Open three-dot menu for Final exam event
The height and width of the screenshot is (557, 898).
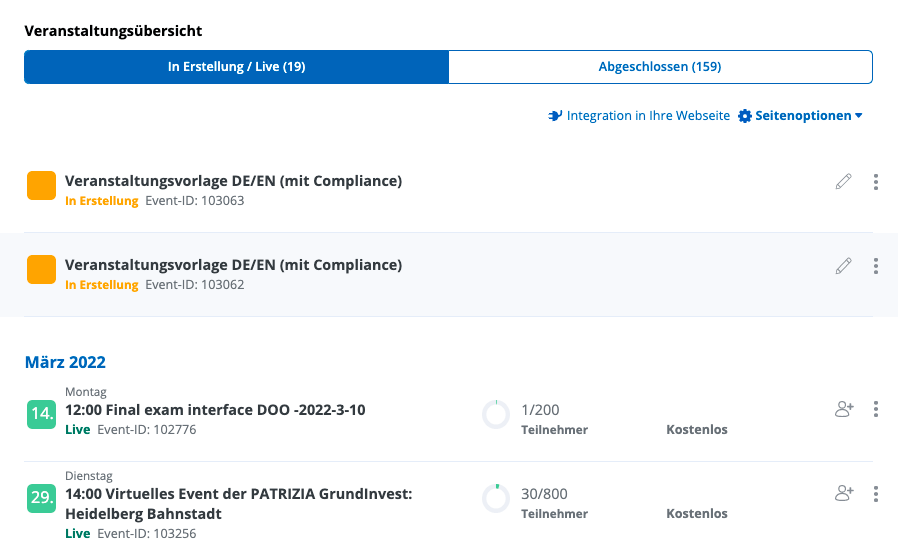pos(876,409)
